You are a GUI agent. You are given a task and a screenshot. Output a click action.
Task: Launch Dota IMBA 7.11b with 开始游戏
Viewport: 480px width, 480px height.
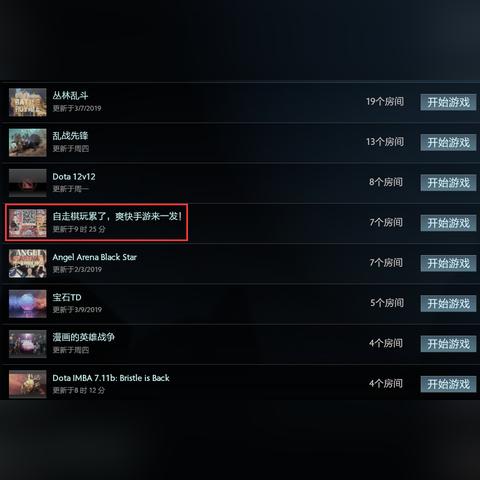tap(448, 384)
